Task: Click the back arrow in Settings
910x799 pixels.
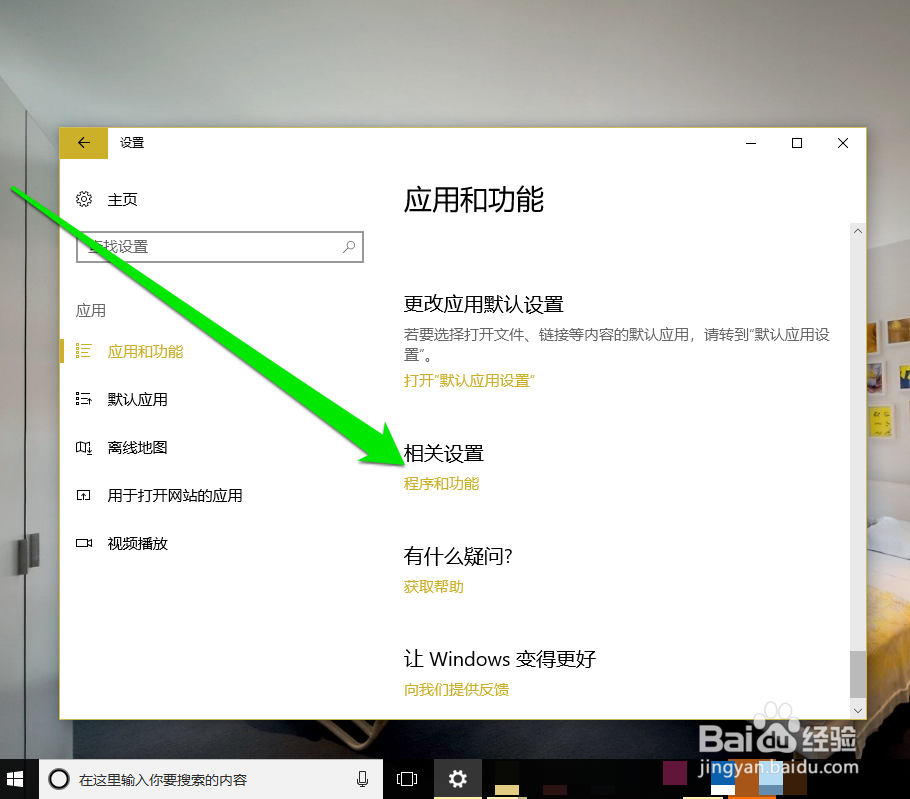Action: point(84,143)
